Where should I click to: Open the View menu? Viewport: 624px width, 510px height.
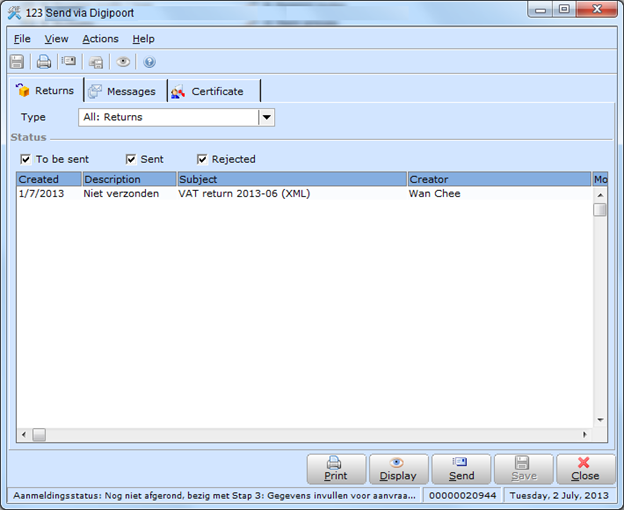click(x=56, y=39)
